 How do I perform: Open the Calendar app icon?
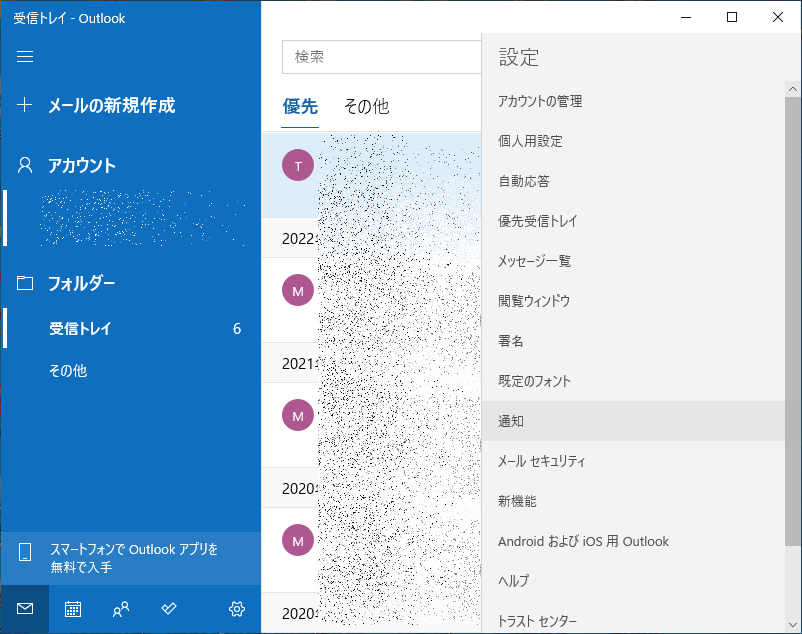coord(73,608)
